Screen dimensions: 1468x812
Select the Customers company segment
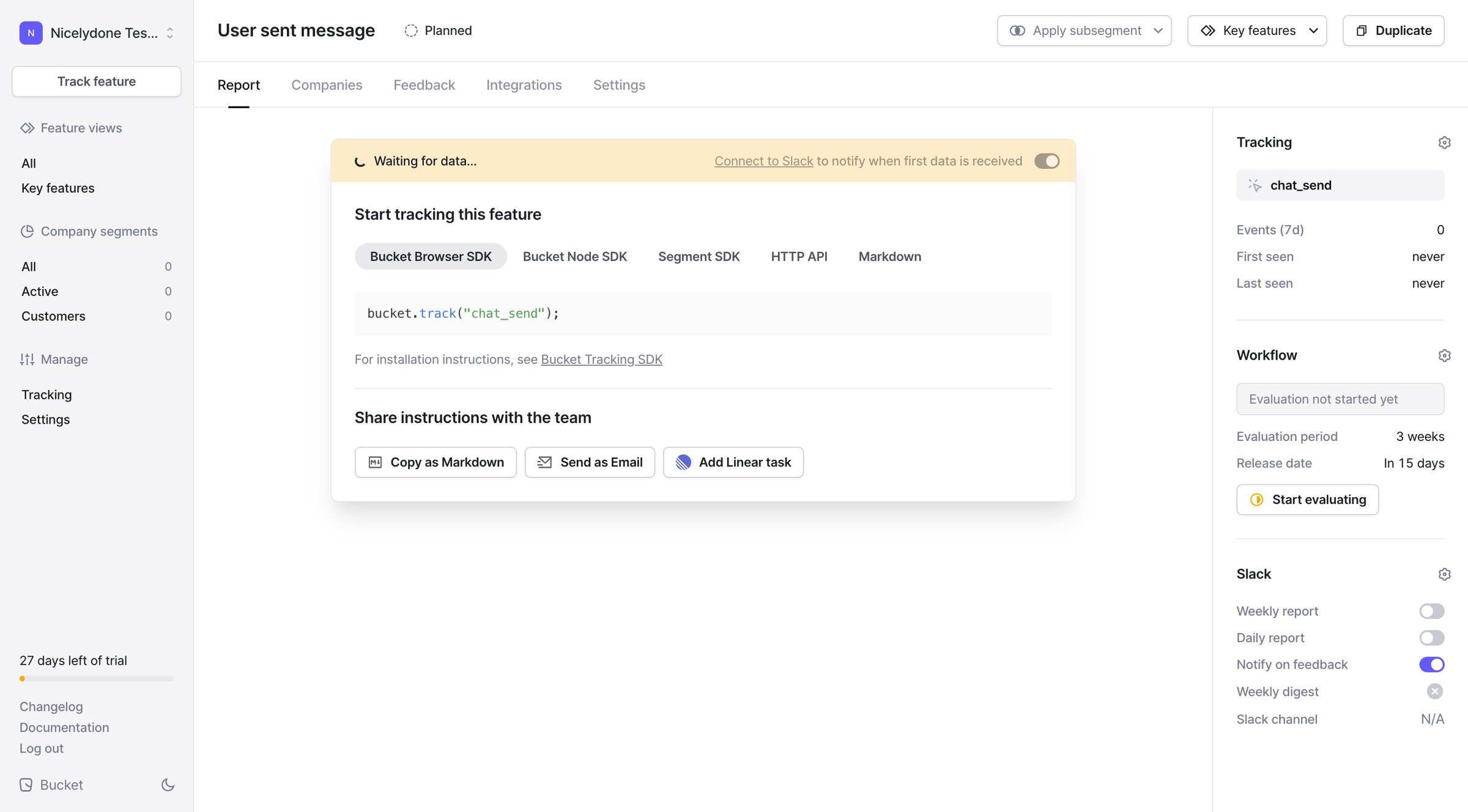(97, 316)
